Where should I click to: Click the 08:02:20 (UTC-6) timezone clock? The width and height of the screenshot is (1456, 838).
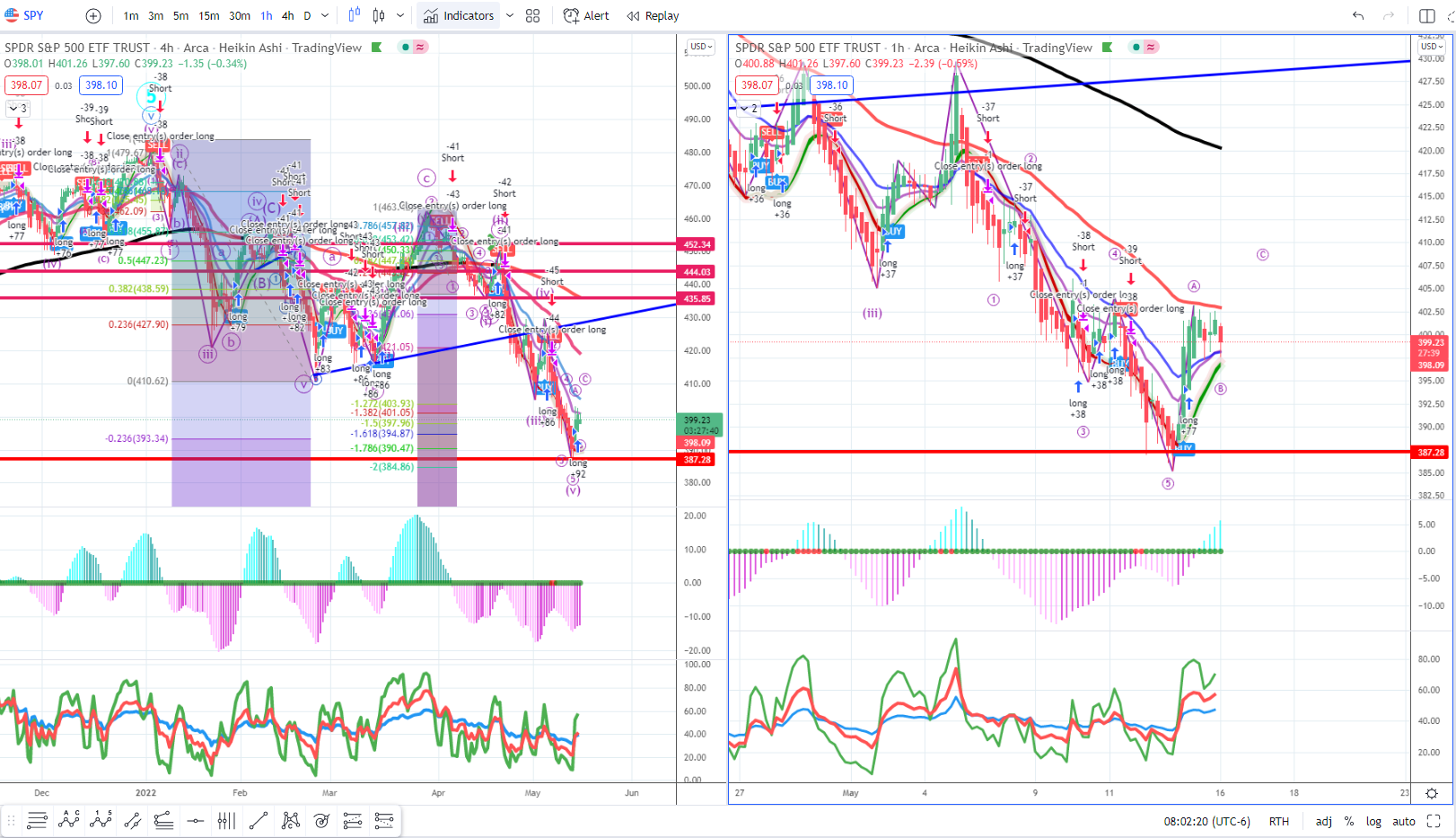(1206, 821)
